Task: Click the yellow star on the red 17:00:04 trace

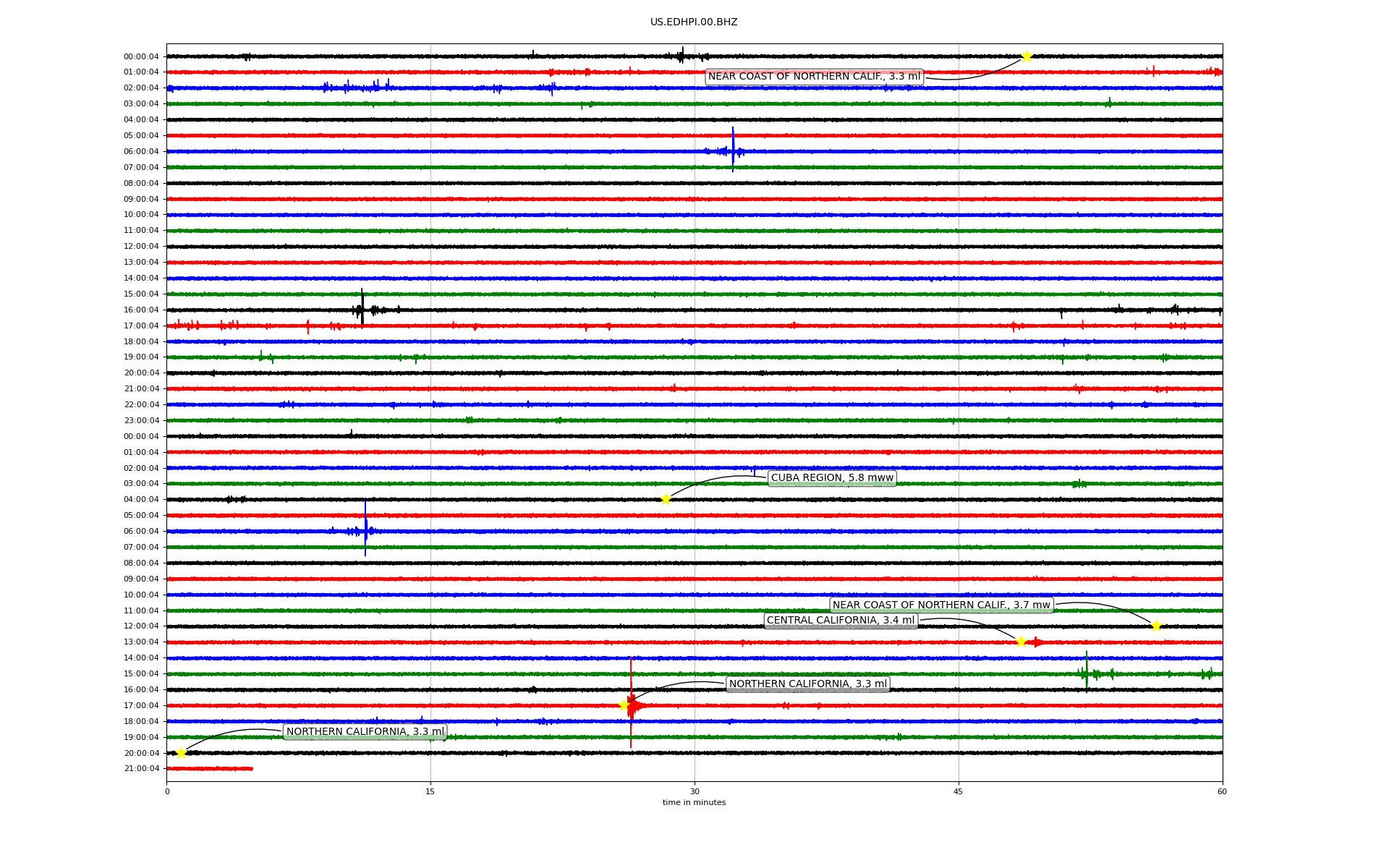Action: [x=624, y=705]
